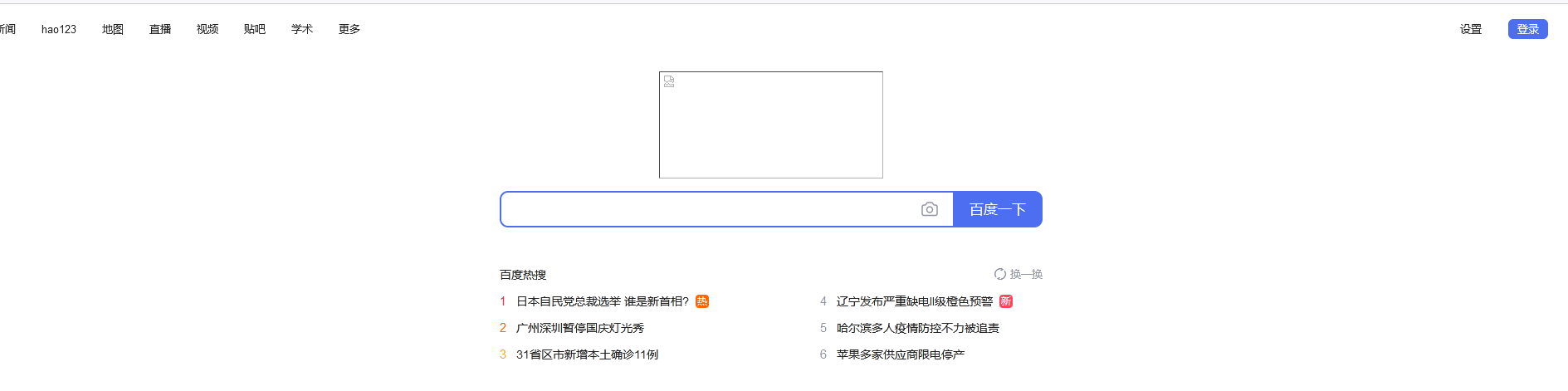The height and width of the screenshot is (391, 1568).
Task: Open the 视频 video link
Action: [208, 29]
